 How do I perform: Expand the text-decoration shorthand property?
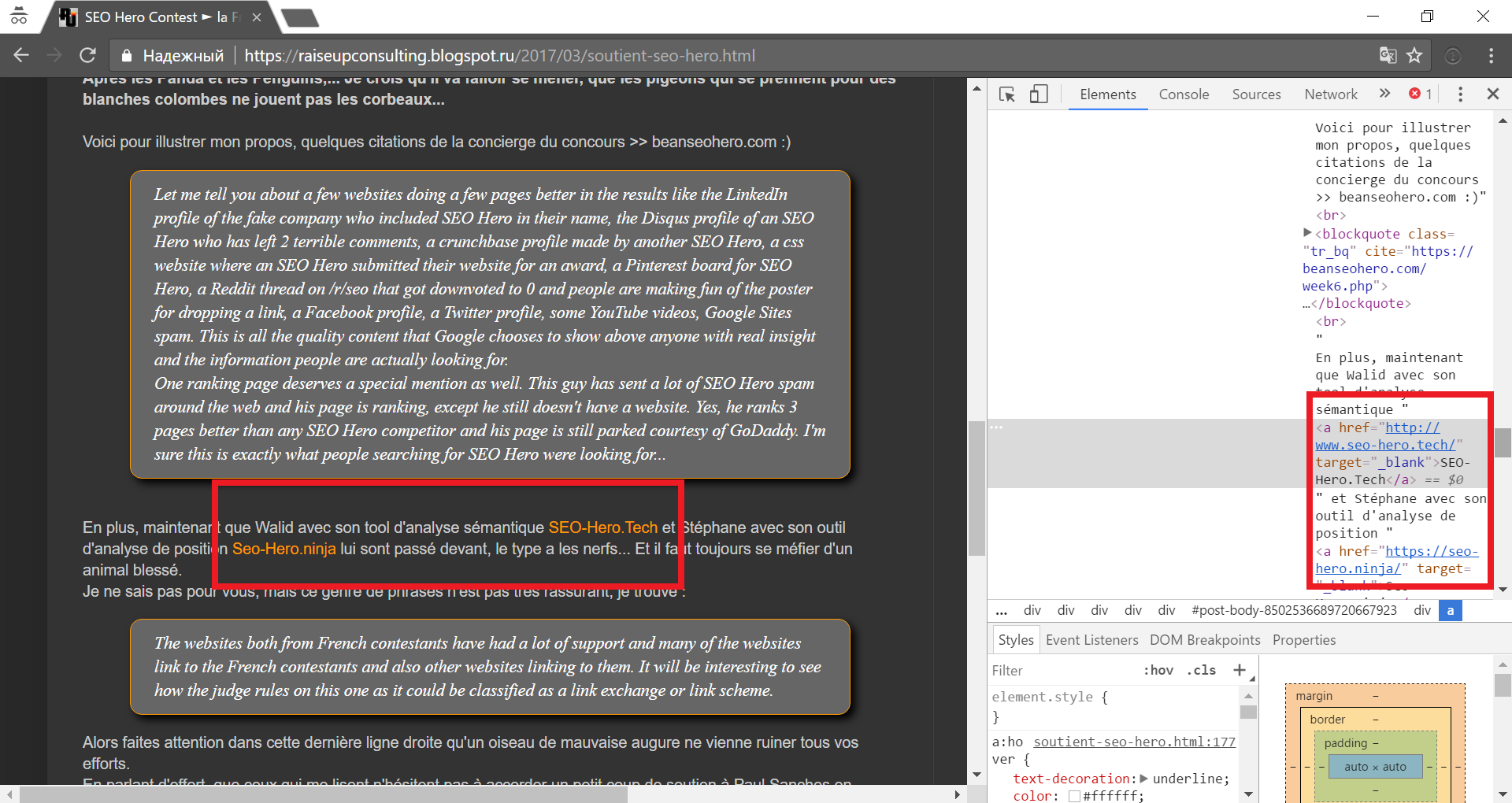(x=1144, y=778)
